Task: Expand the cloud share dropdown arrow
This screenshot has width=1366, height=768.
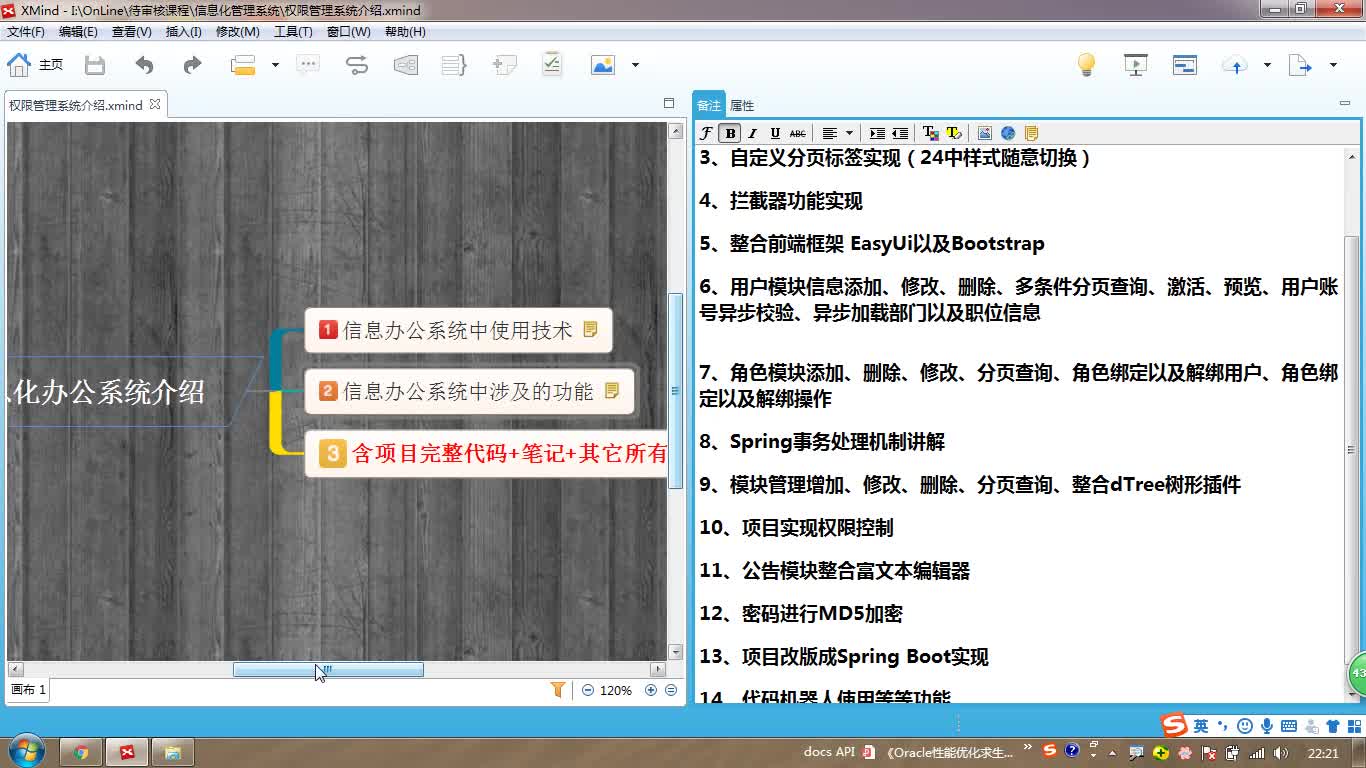Action: 1267,65
